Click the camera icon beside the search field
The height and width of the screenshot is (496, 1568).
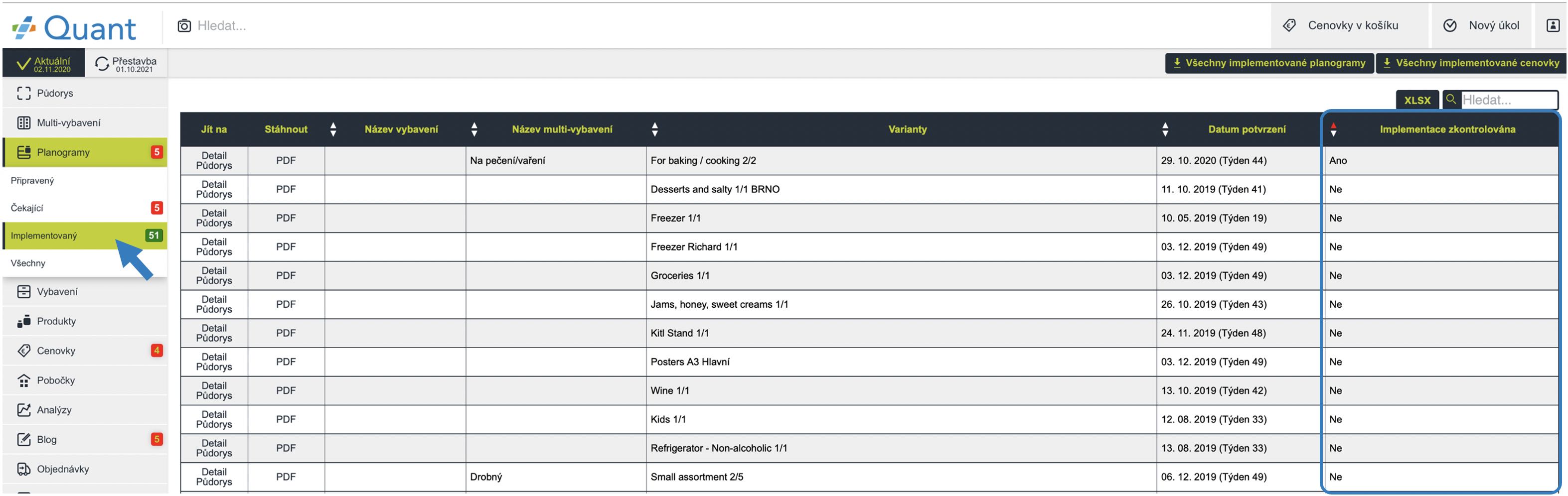pos(184,25)
